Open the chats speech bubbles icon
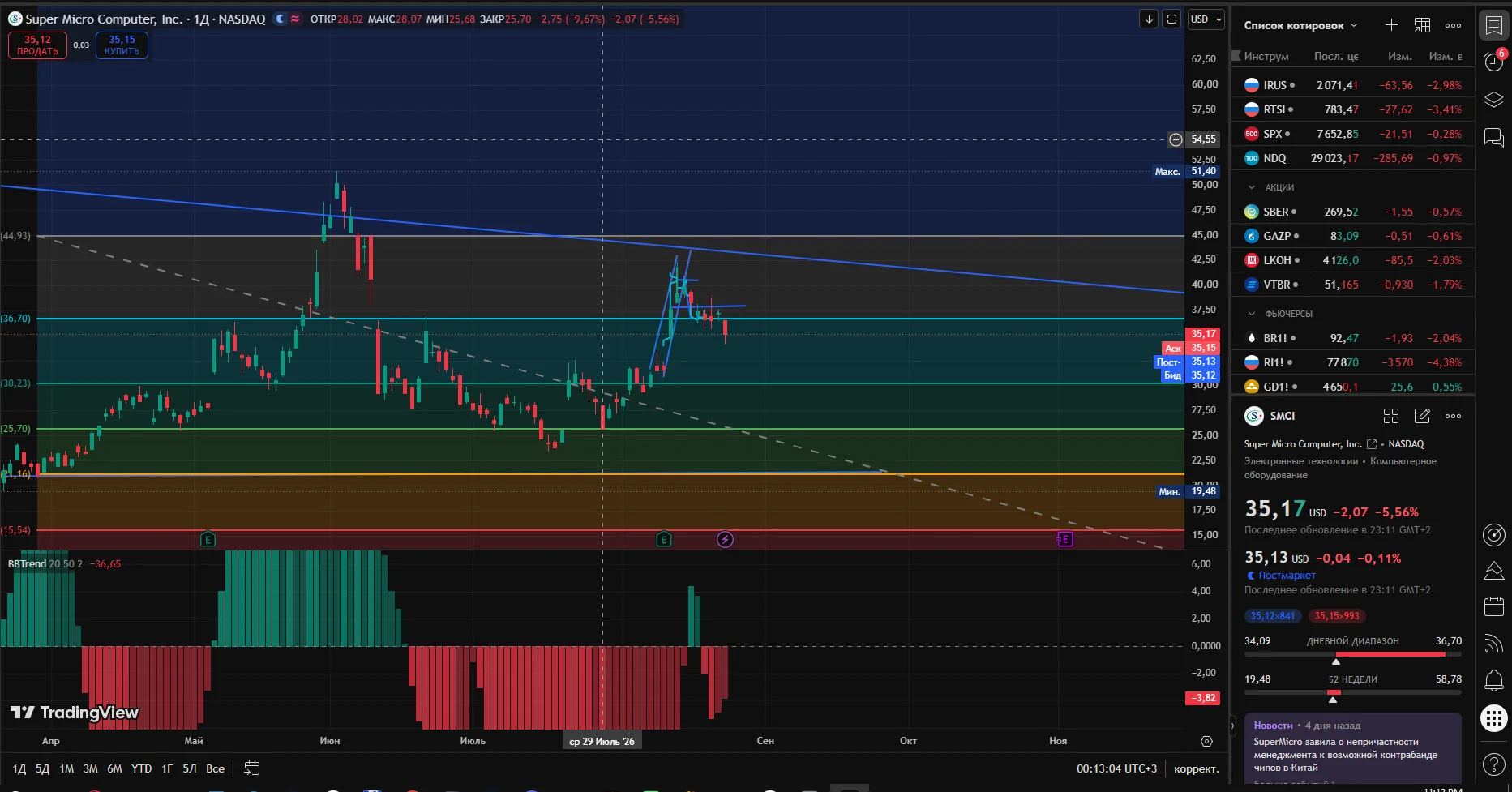Screen dimensions: 1512x792 pos(1493,137)
